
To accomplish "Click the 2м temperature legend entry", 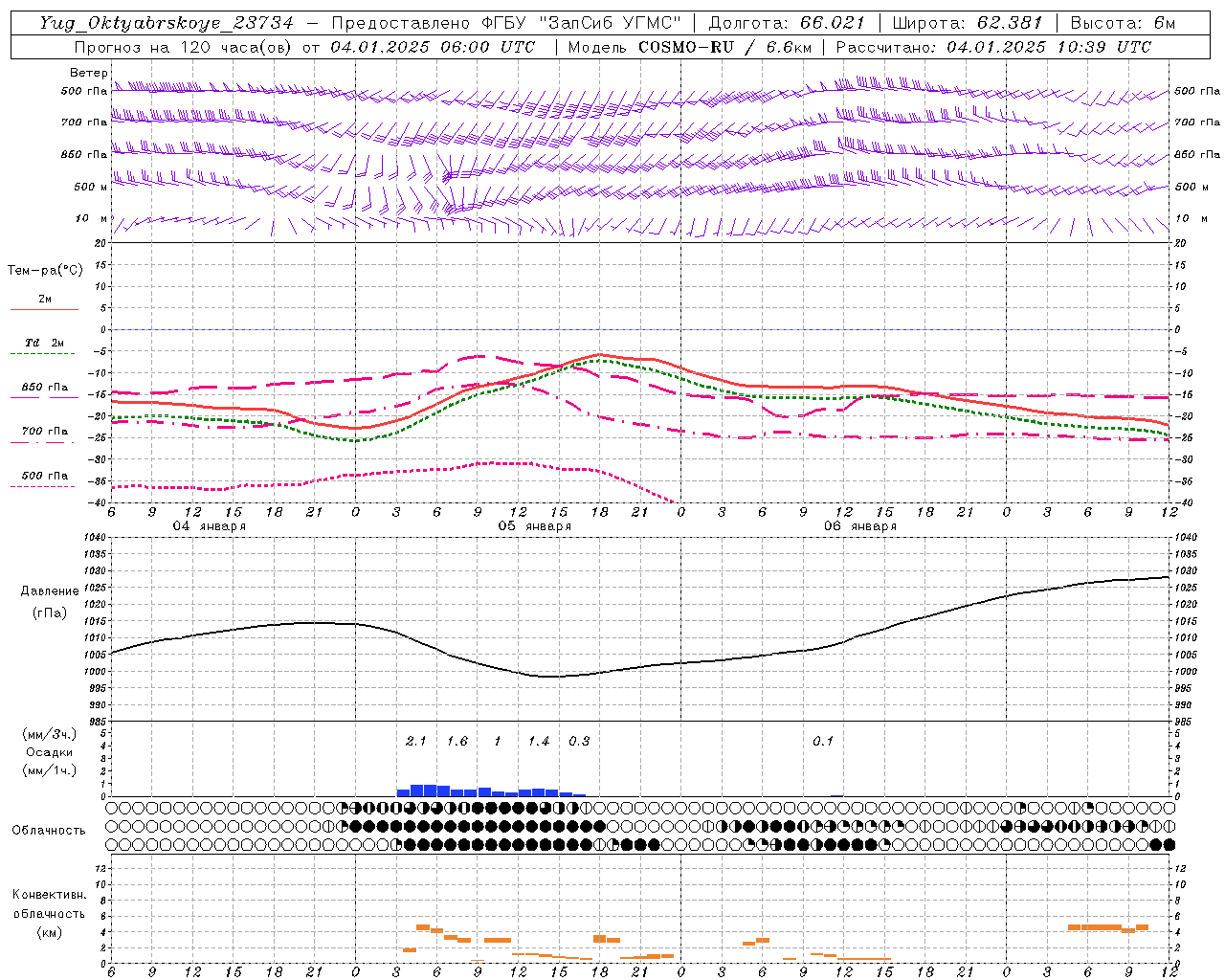I will click(44, 300).
